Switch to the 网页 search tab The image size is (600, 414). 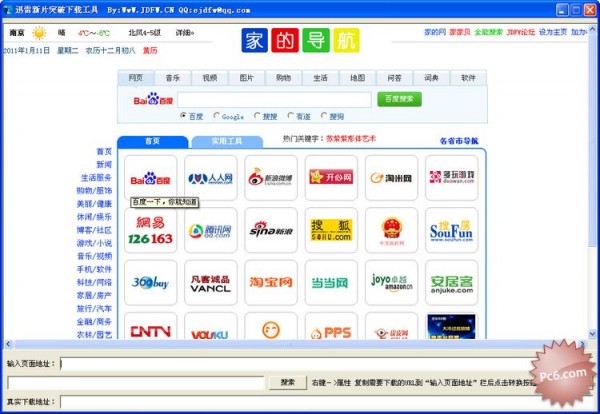tap(136, 78)
